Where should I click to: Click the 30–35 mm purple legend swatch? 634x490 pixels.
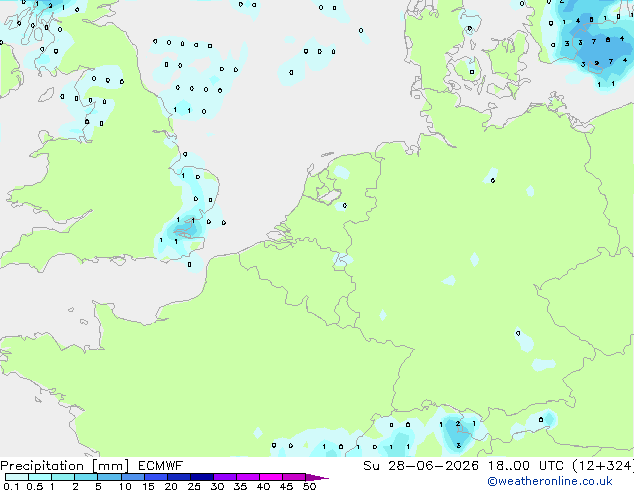[x=224, y=477]
